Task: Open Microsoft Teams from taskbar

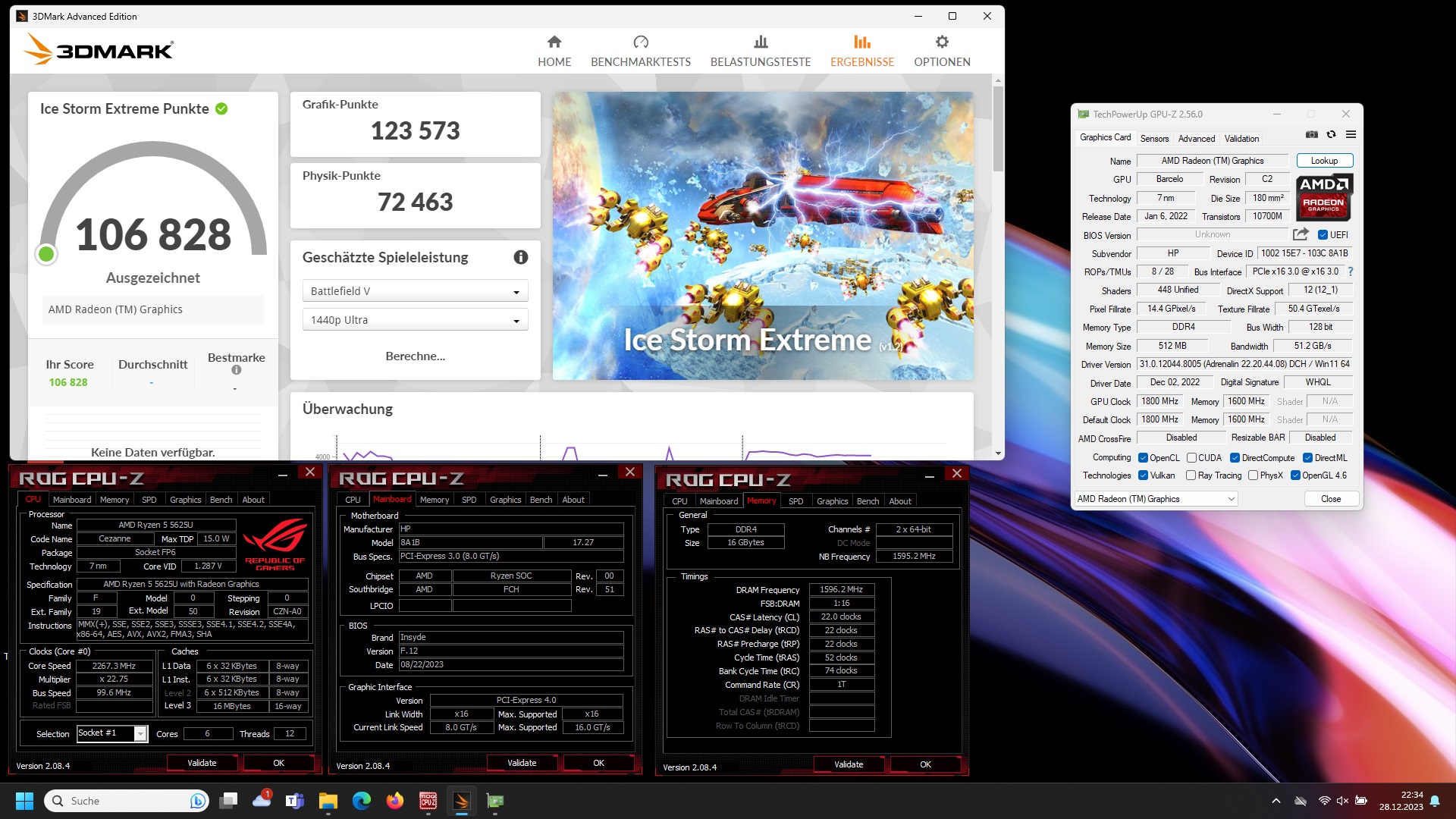Action: (295, 801)
